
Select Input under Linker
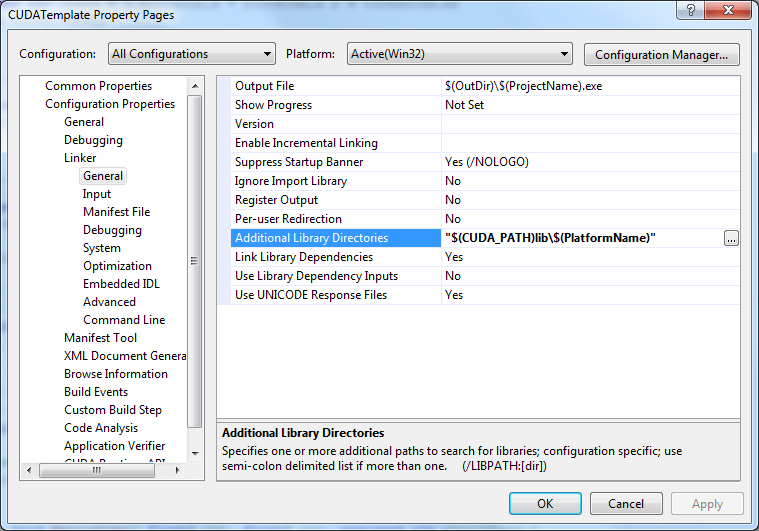pyautogui.click(x=97, y=194)
